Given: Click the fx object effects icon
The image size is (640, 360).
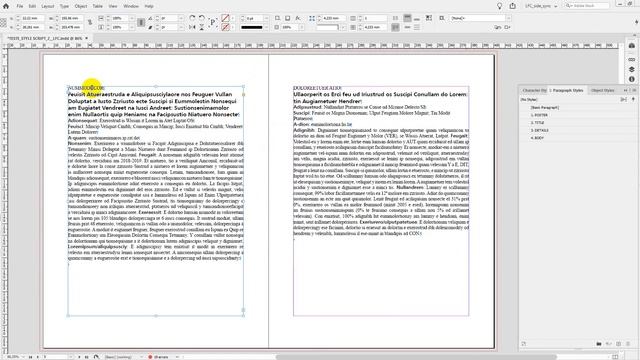Looking at the screenshot, I should (x=298, y=18).
